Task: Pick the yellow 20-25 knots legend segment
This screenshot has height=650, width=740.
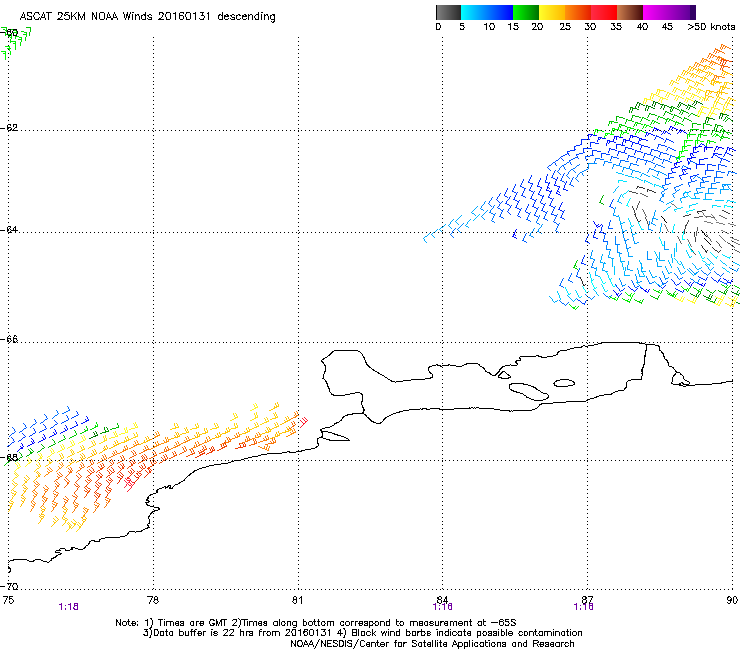Action: click(x=552, y=12)
